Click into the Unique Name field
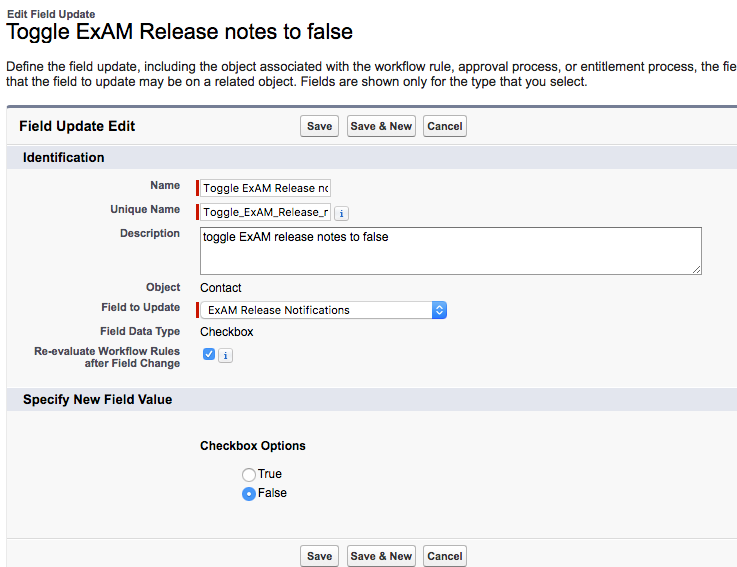This screenshot has width=737, height=567. tap(266, 212)
